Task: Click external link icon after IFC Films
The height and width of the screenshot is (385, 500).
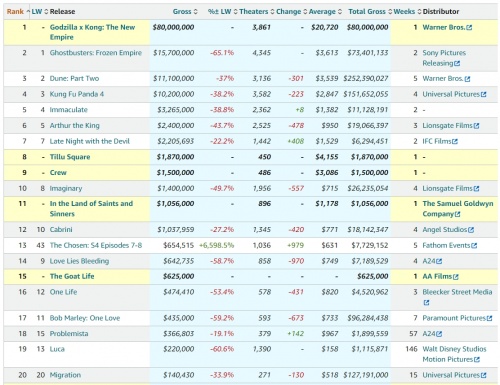Action: pyautogui.click(x=455, y=142)
